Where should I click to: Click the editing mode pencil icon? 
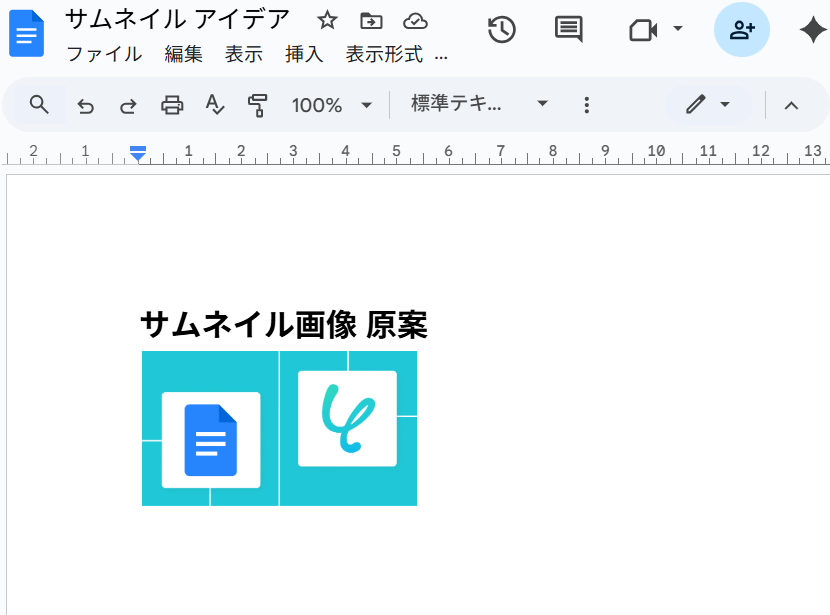click(x=696, y=104)
